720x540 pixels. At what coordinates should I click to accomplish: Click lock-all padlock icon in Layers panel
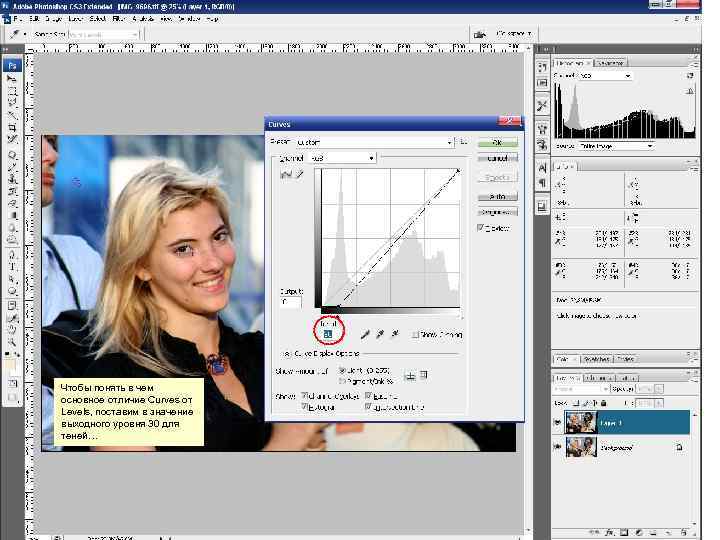(603, 403)
